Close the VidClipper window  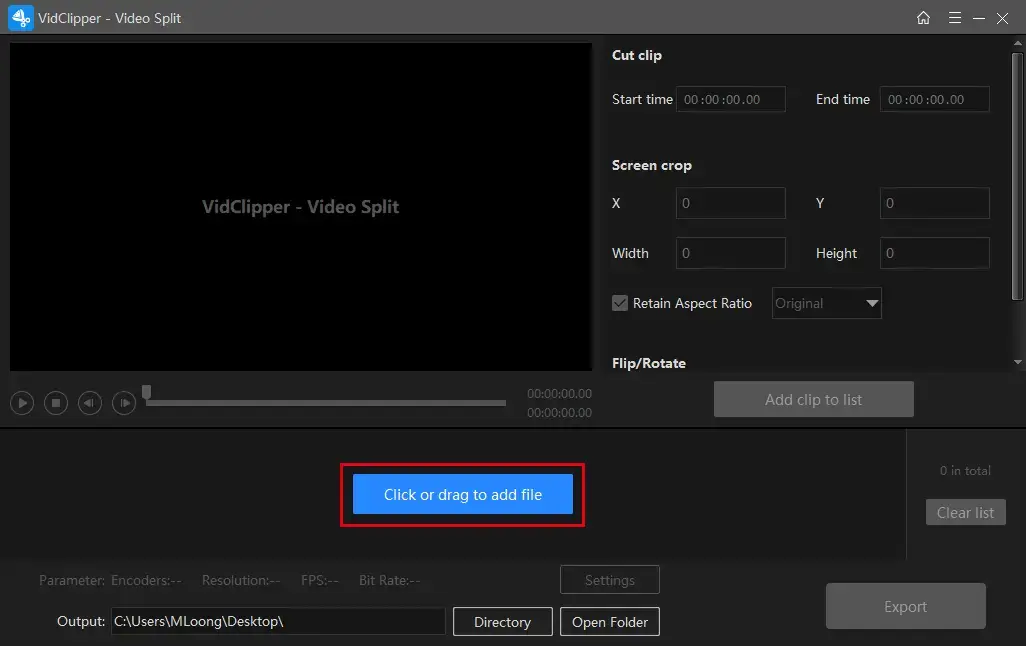point(1002,18)
